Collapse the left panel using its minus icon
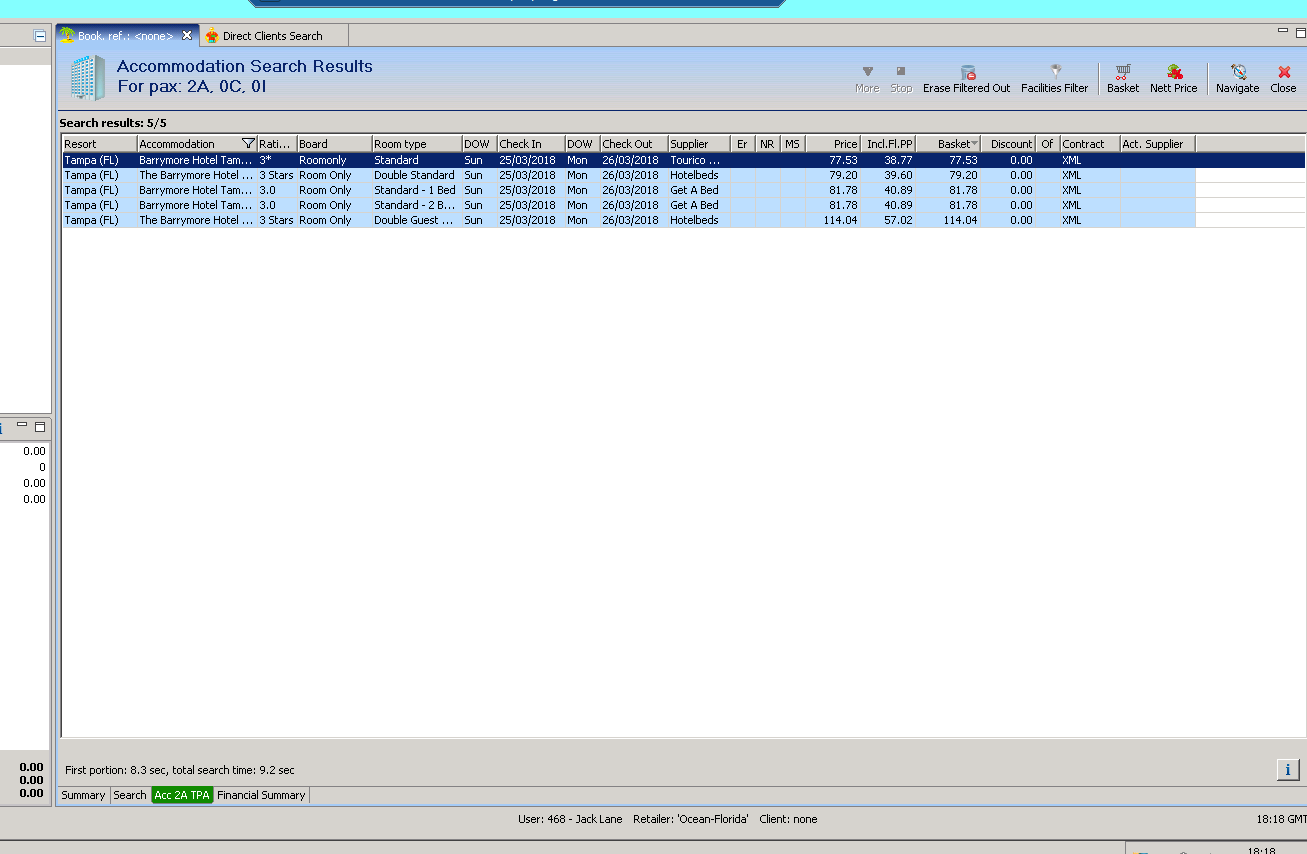The height and width of the screenshot is (854, 1307). click(40, 36)
